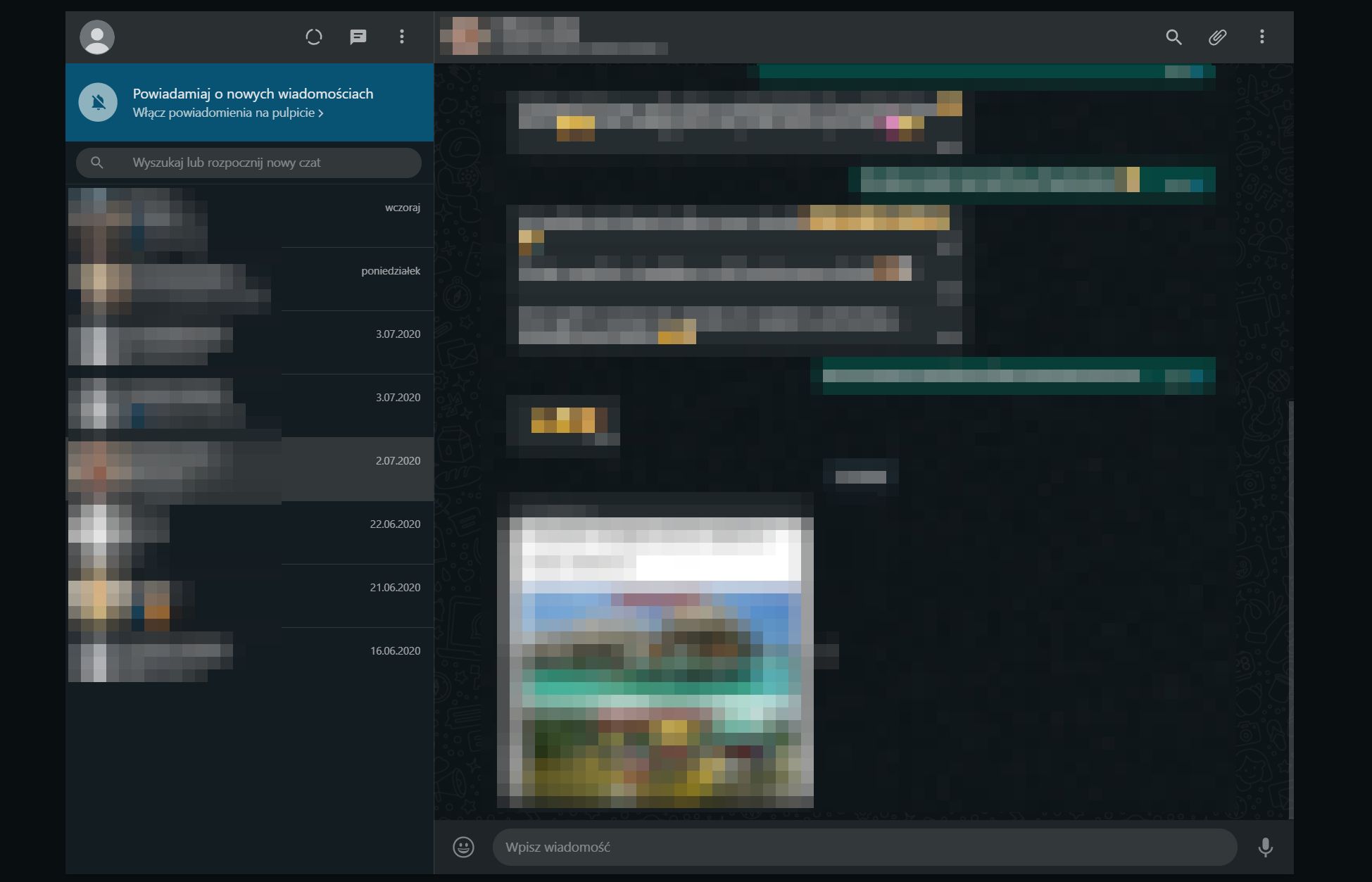1372x882 pixels.
Task: Open your profile by clicking the avatar
Action: 97,37
